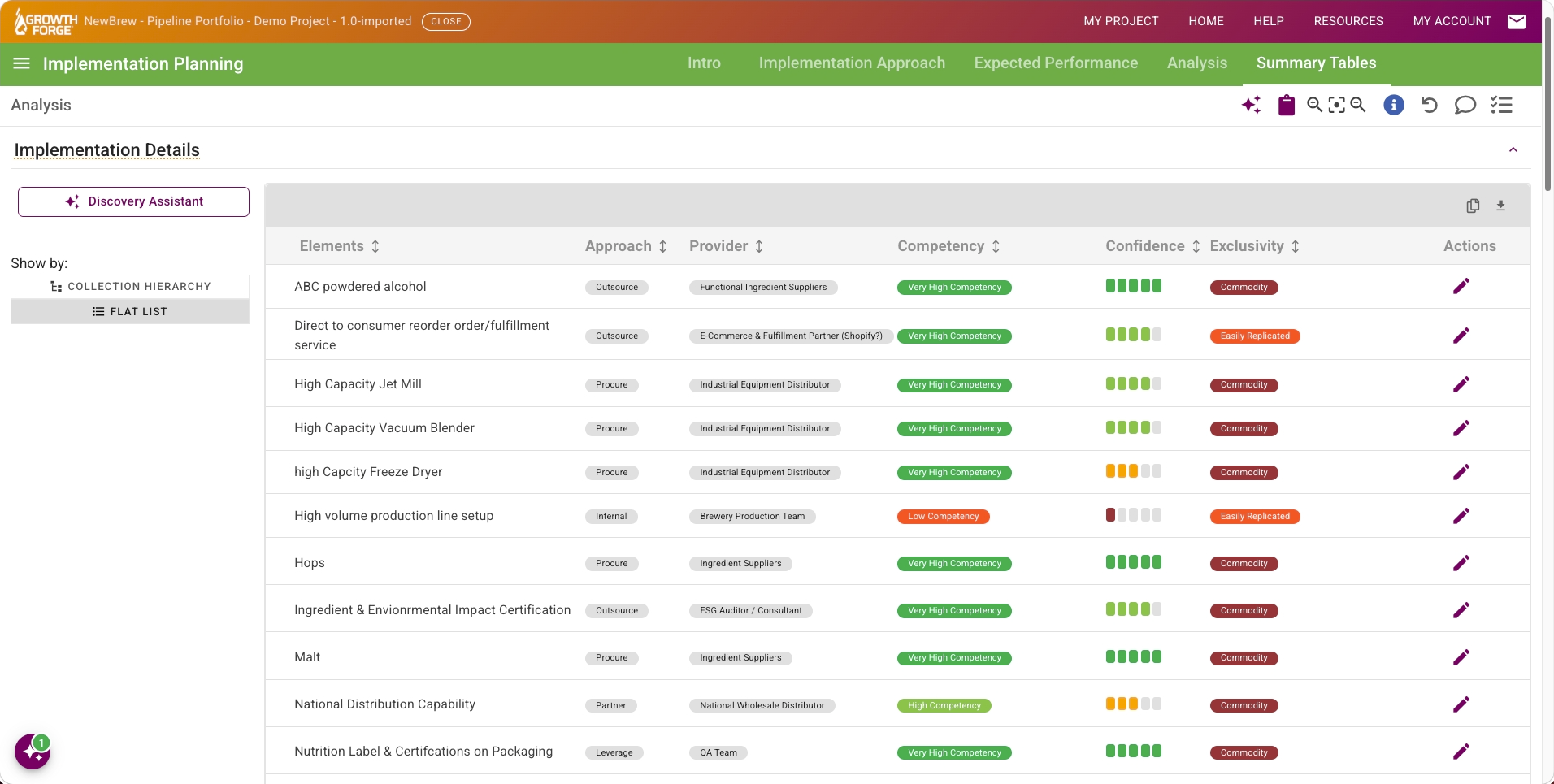Screen dimensions: 1554x784
Task: Switch view to Collection Hierarchy
Action: coord(130,286)
